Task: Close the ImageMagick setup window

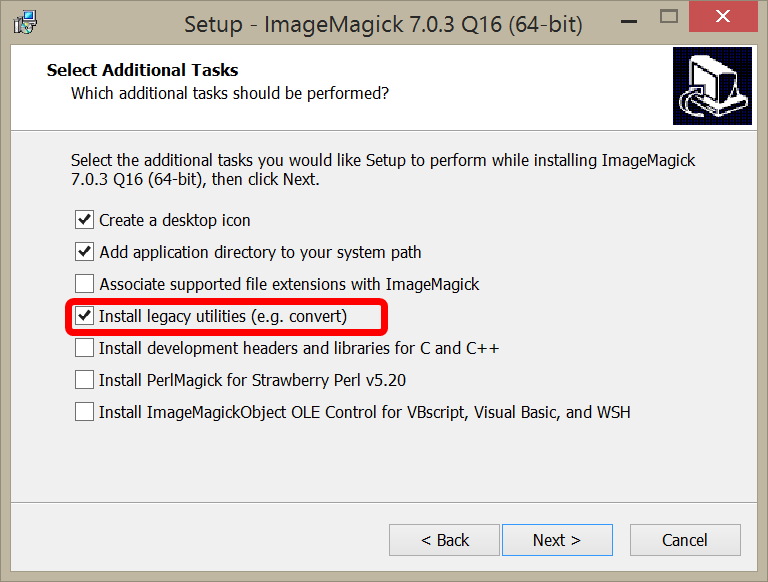Action: 723,17
